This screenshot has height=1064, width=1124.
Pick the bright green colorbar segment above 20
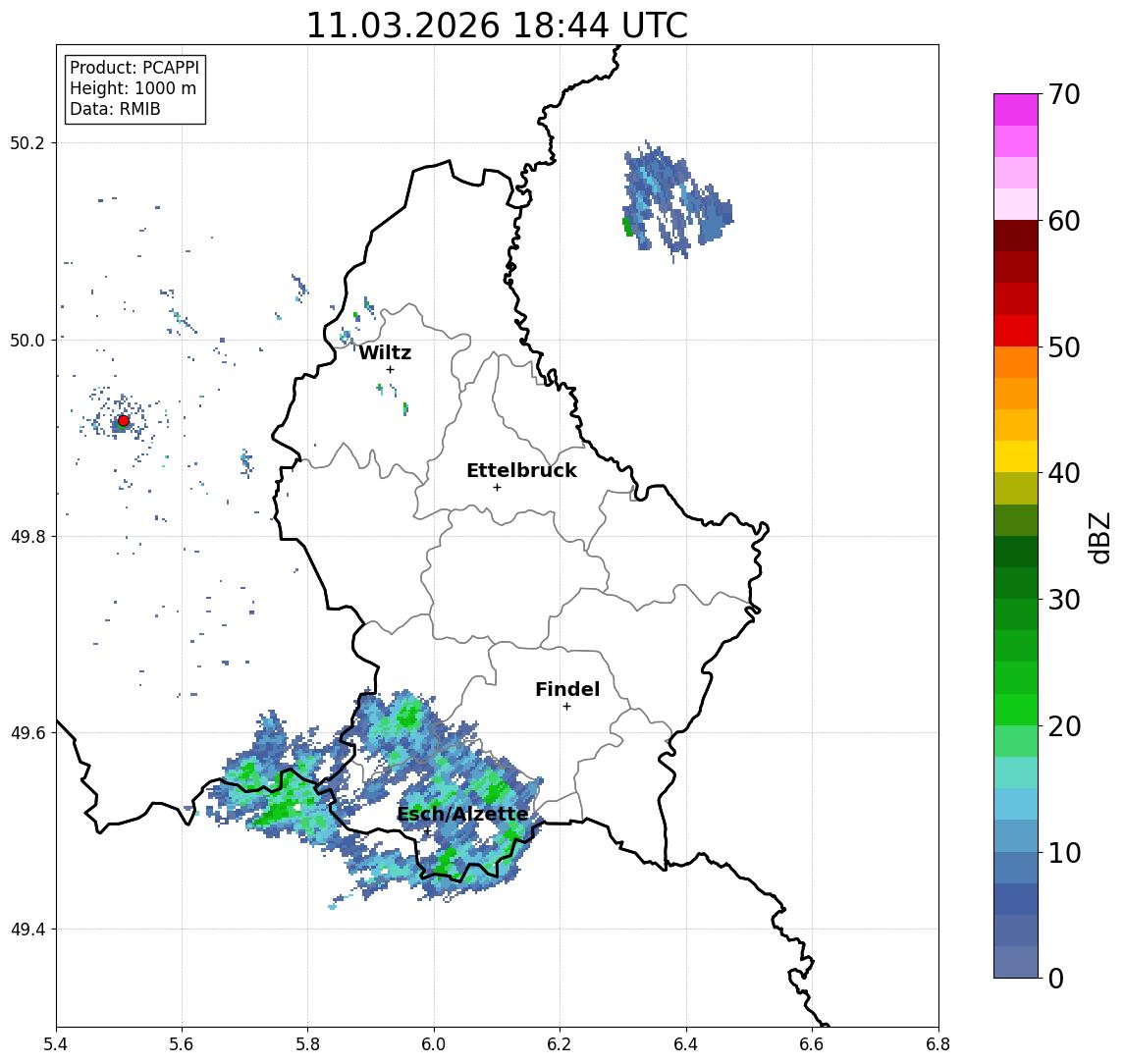coord(1016,709)
